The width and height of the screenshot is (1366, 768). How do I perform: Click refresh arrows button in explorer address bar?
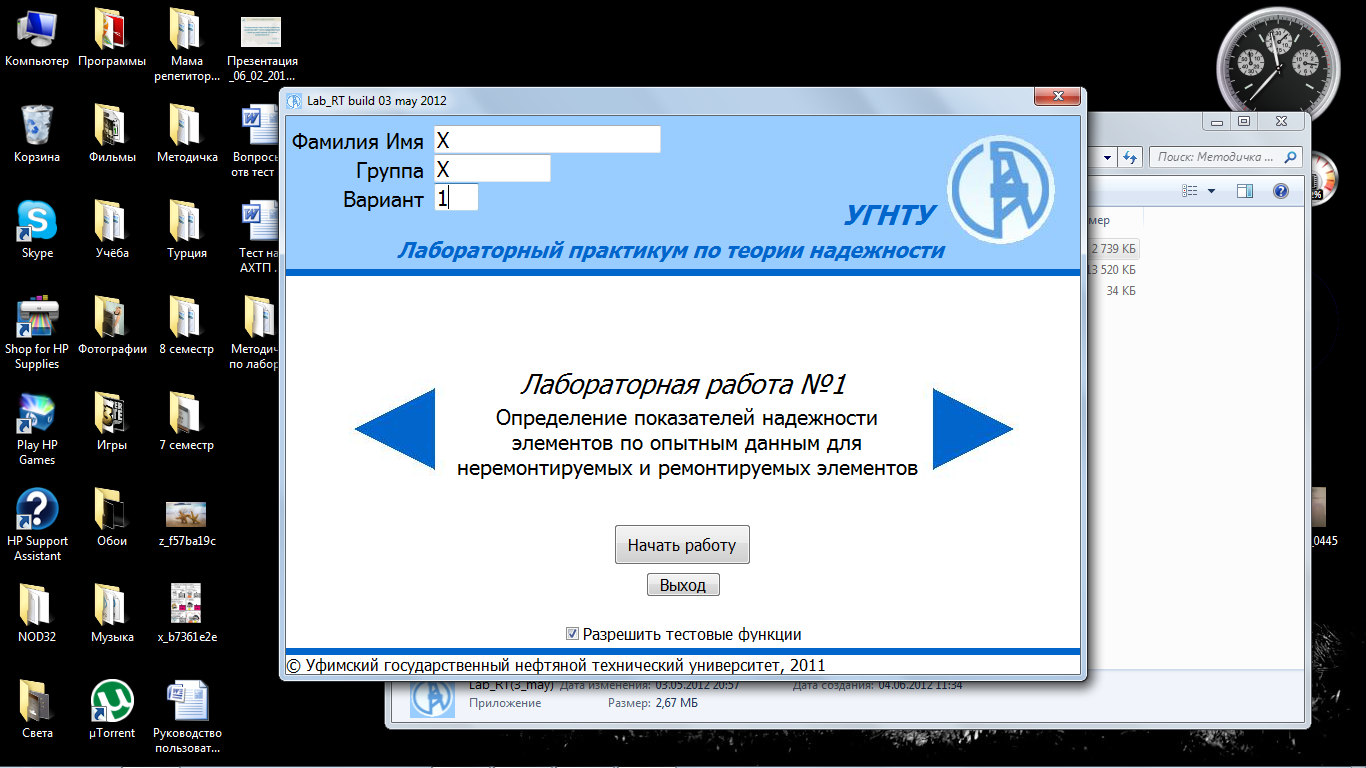(x=1131, y=157)
